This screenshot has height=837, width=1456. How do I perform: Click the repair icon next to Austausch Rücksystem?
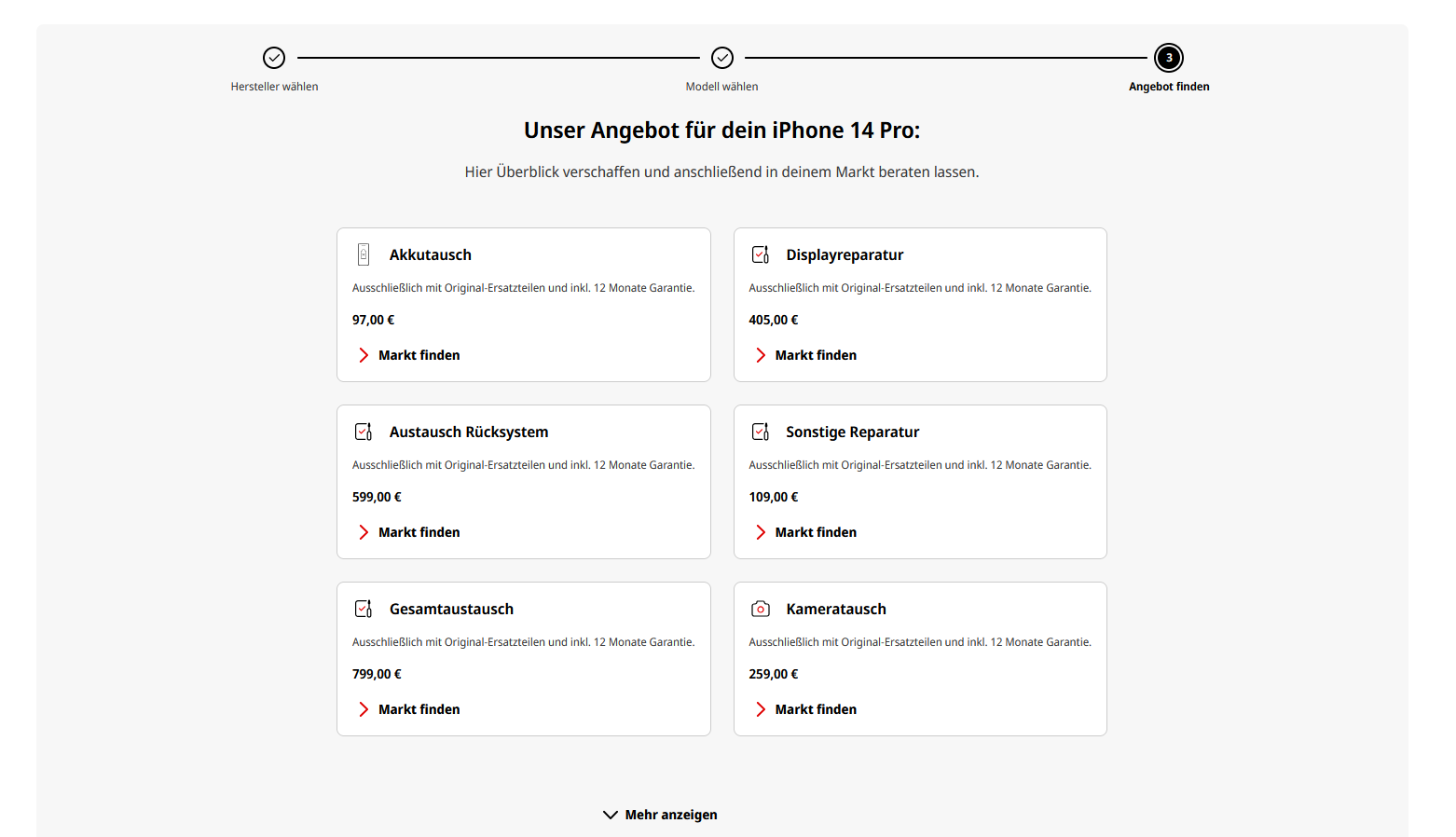(364, 432)
